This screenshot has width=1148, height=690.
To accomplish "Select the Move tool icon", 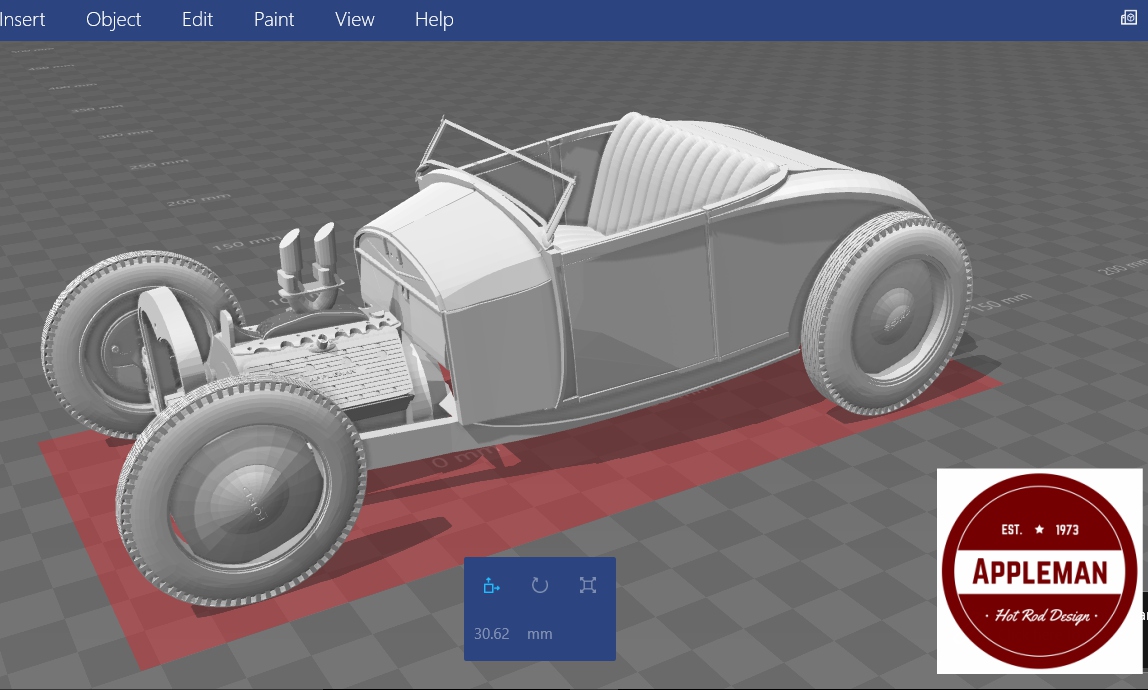I will [491, 586].
